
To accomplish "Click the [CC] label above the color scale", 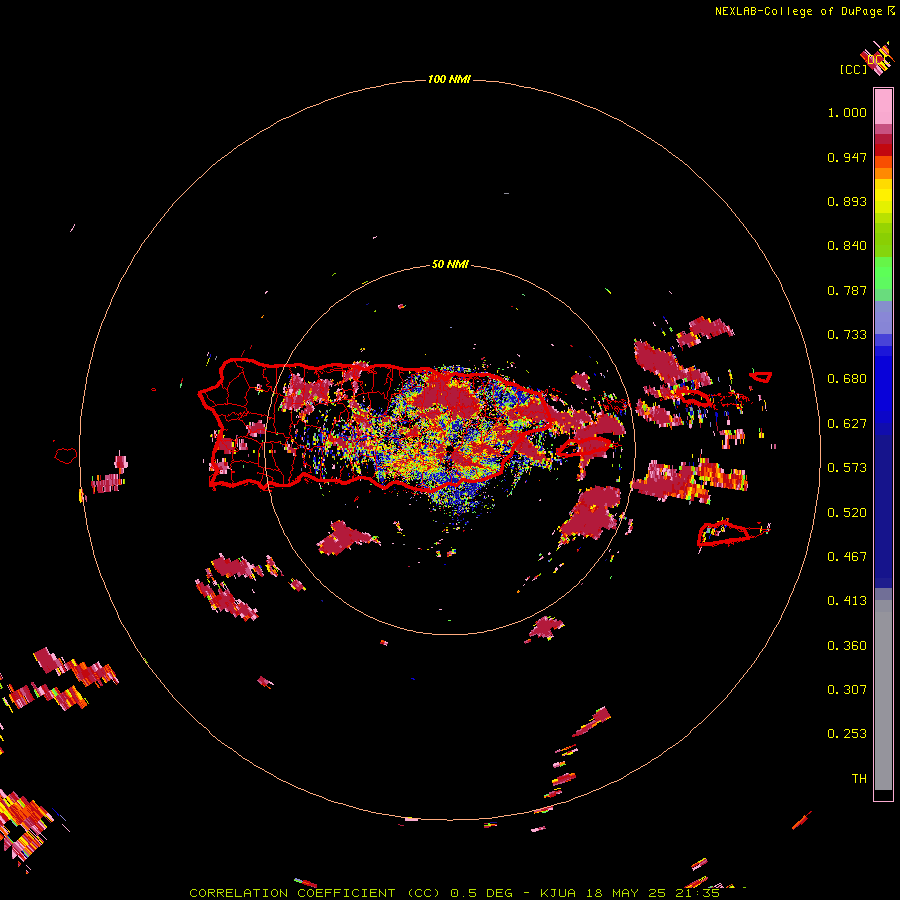I will (853, 69).
